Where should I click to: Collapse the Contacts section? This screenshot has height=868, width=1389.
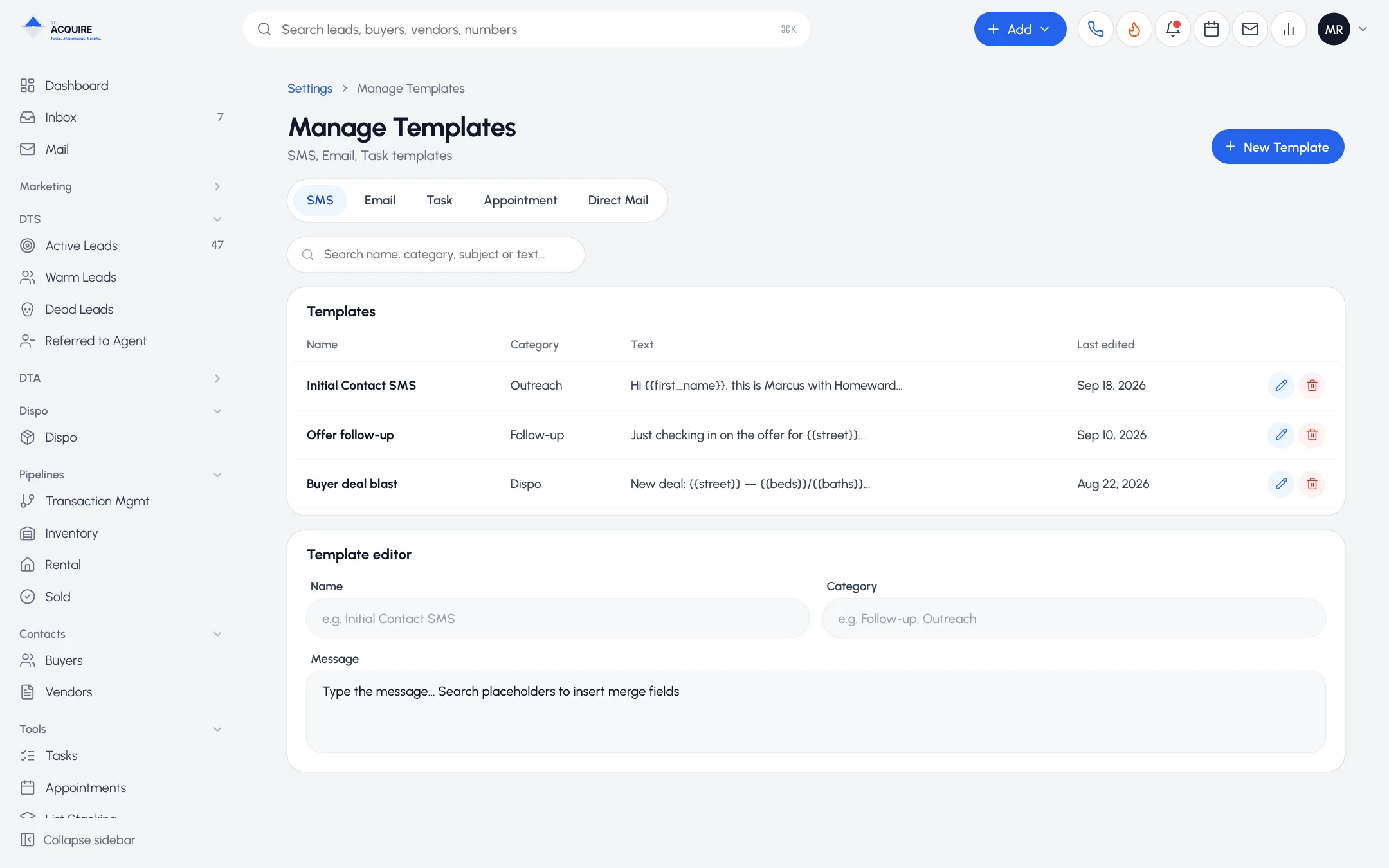coord(122,634)
